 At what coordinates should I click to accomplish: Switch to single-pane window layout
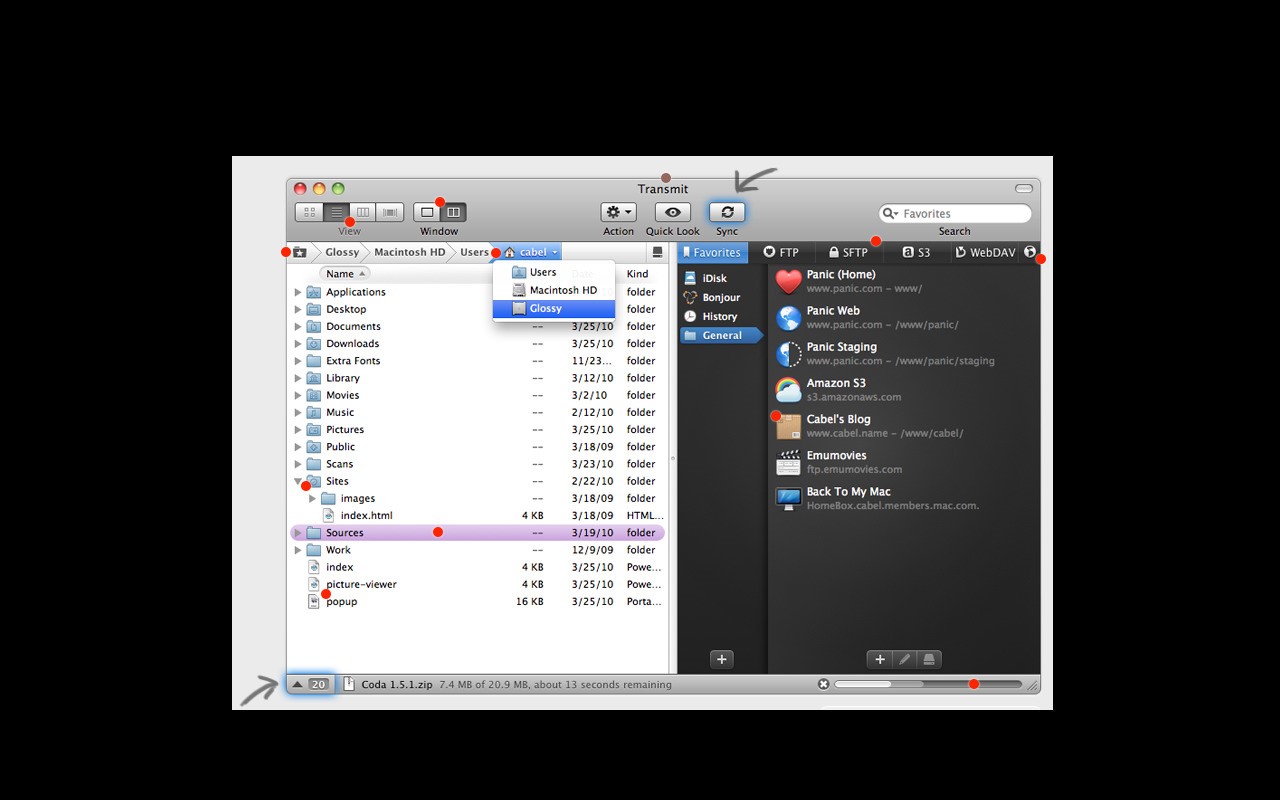point(427,212)
